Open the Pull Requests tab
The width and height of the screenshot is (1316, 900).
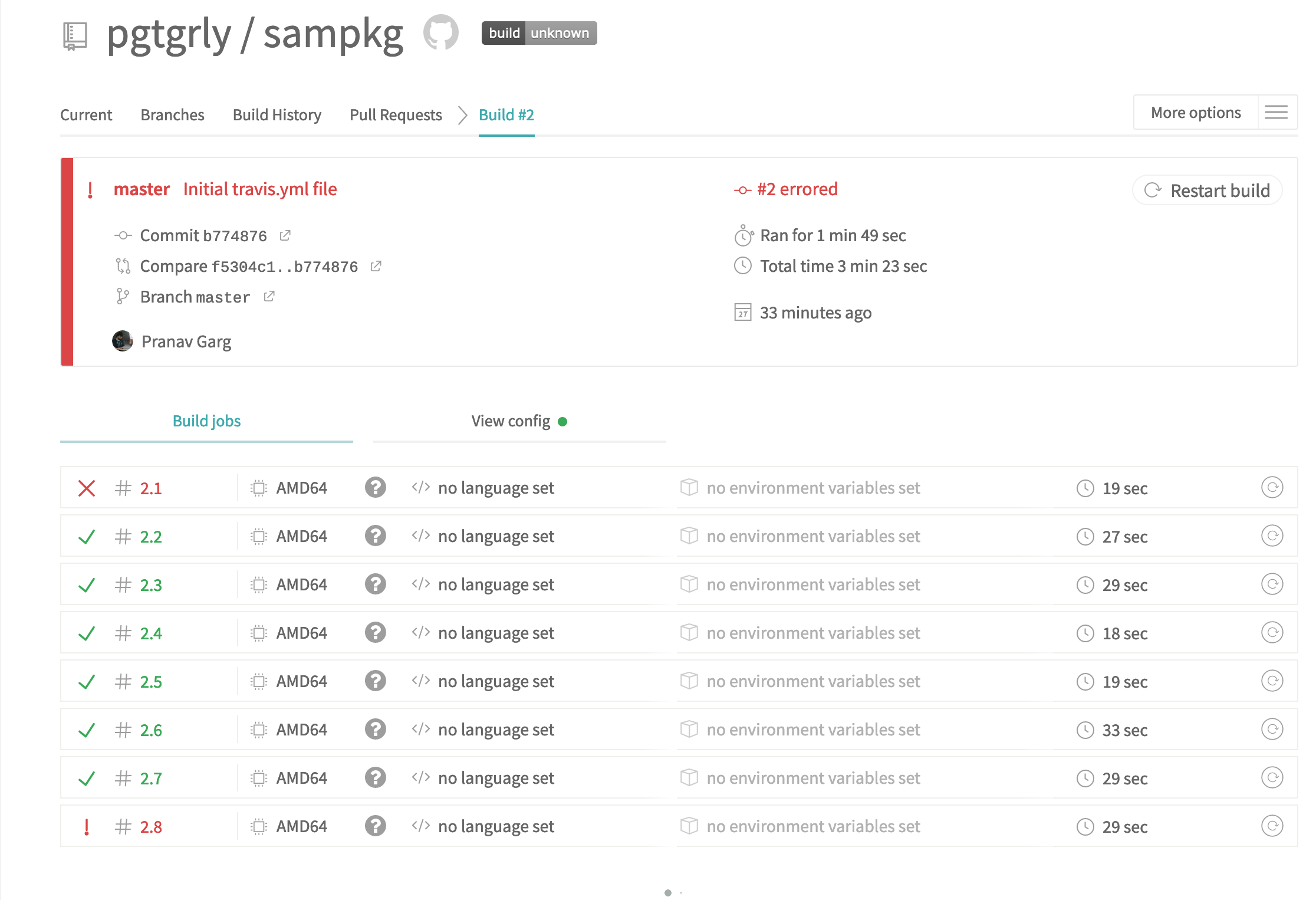(x=396, y=115)
